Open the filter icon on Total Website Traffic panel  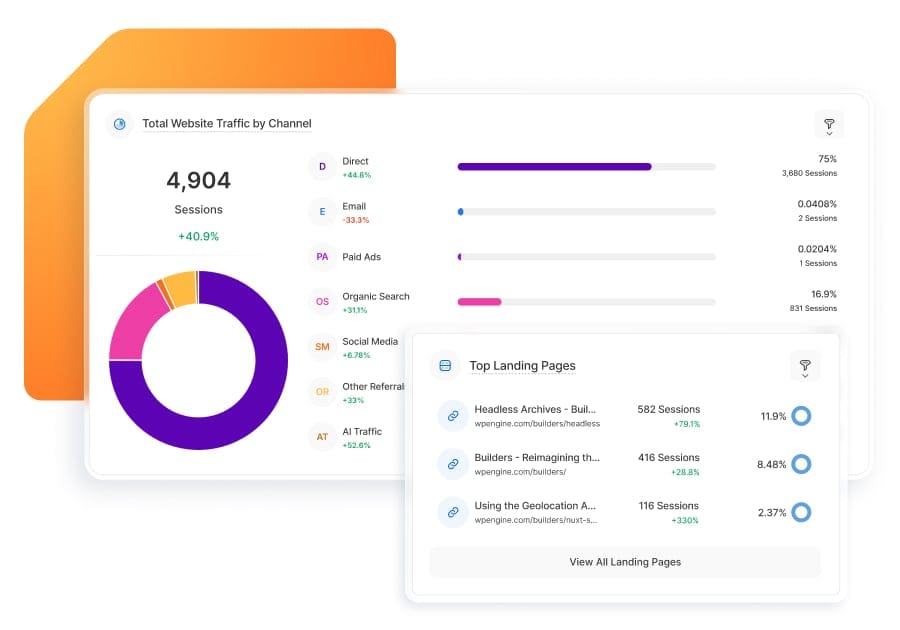829,124
